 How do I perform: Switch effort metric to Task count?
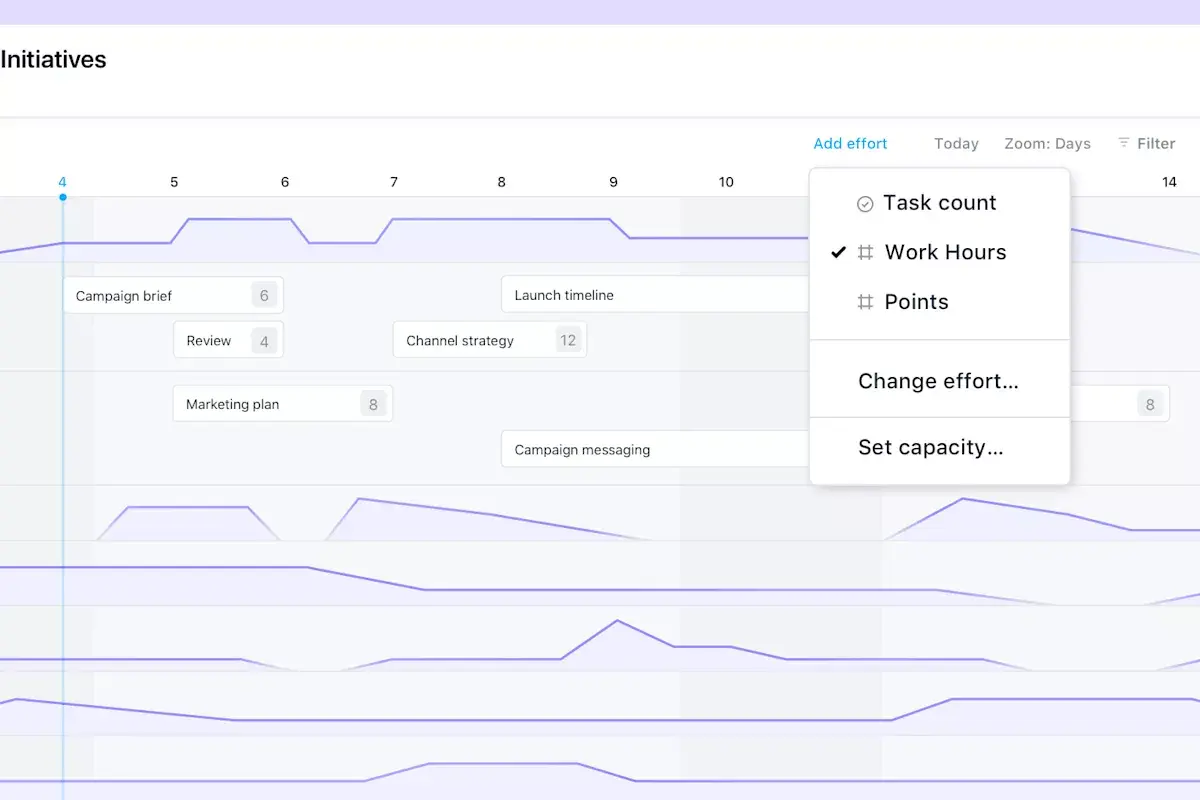pos(940,203)
